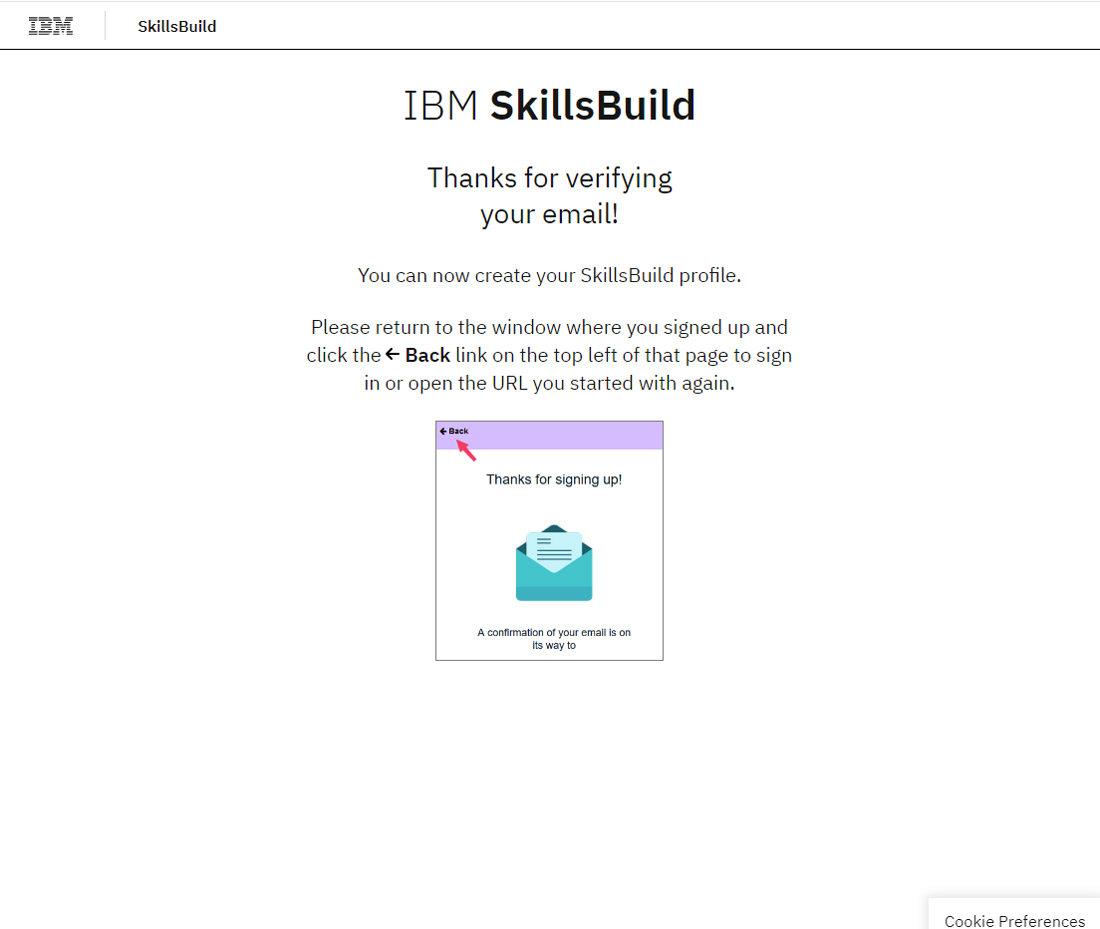Open Cookie Preferences
This screenshot has width=1100, height=929.
coord(1014,920)
